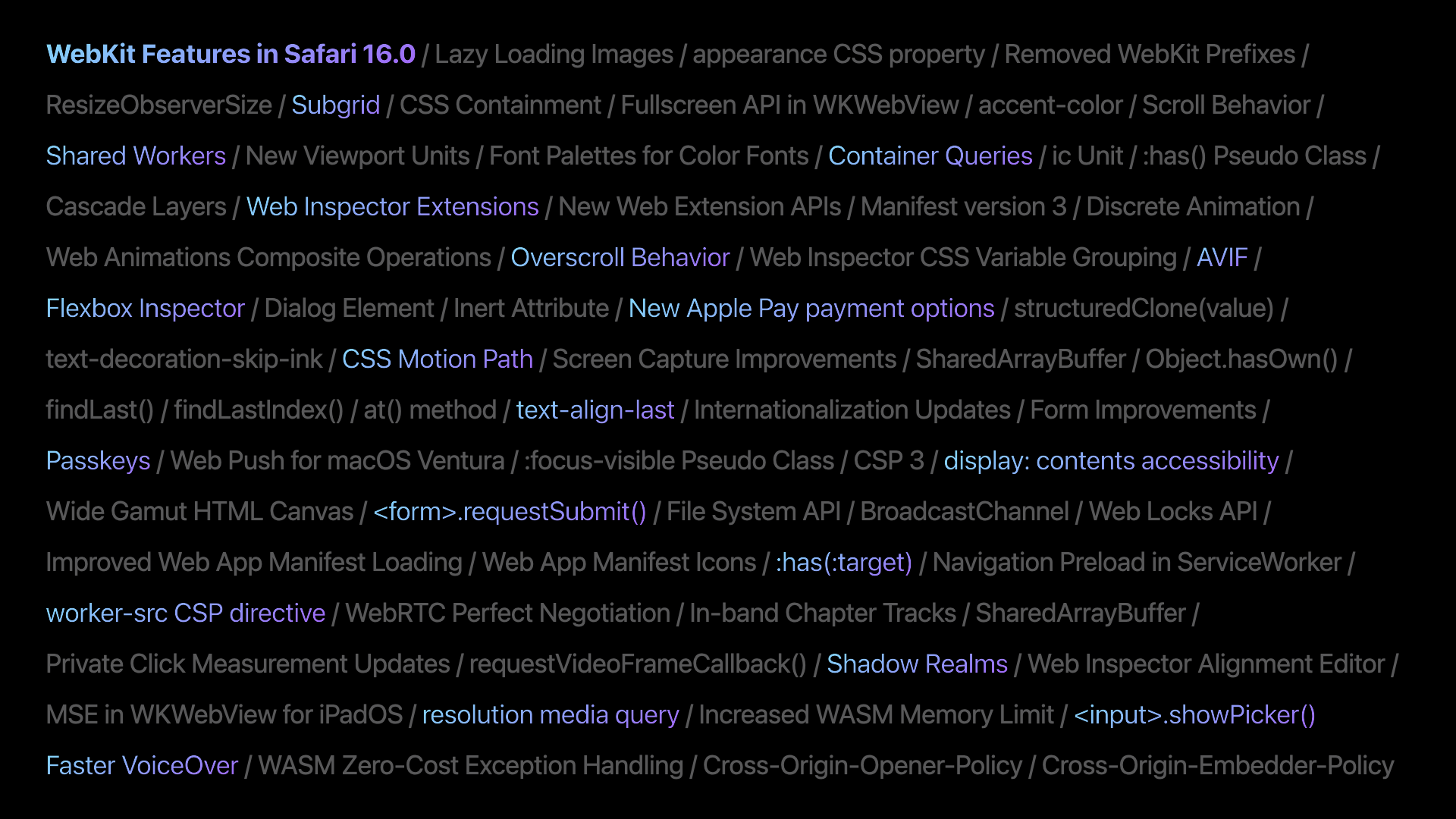Click the Faster VoiceOver link
Image resolution: width=1456 pixels, height=819 pixels.
142,766
